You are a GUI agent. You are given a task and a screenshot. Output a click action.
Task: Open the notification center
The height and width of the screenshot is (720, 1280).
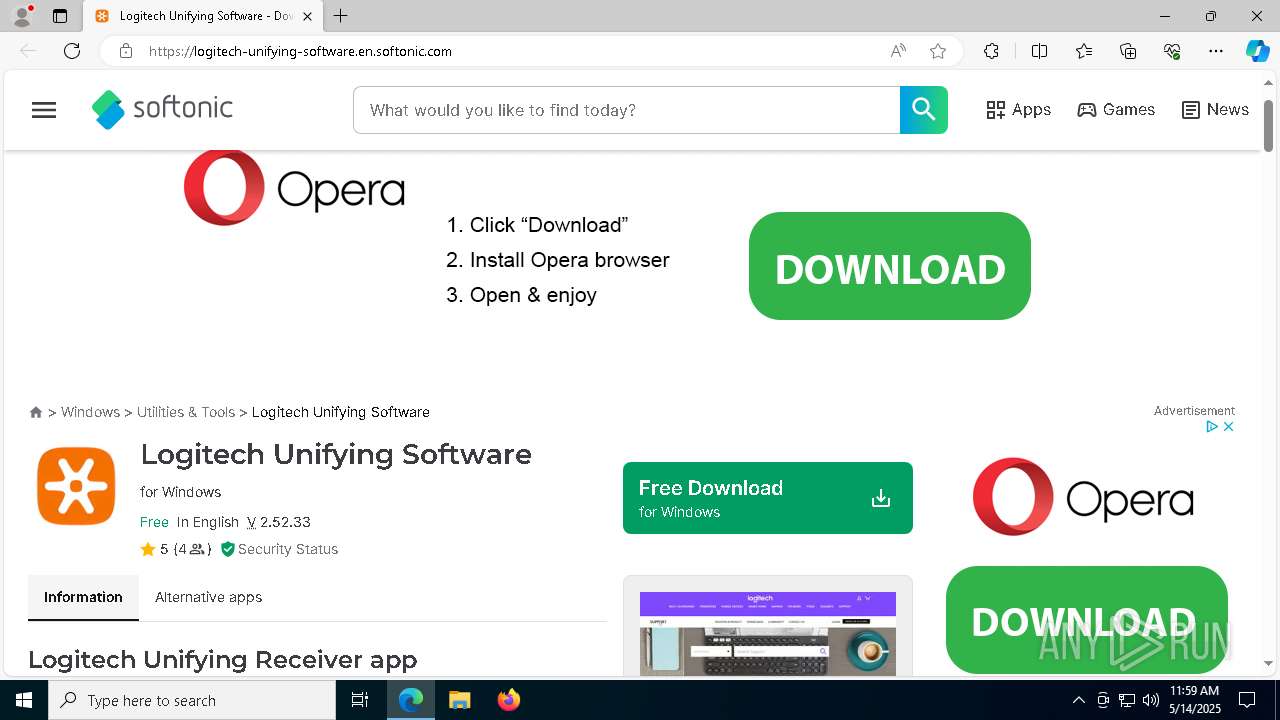1247,700
